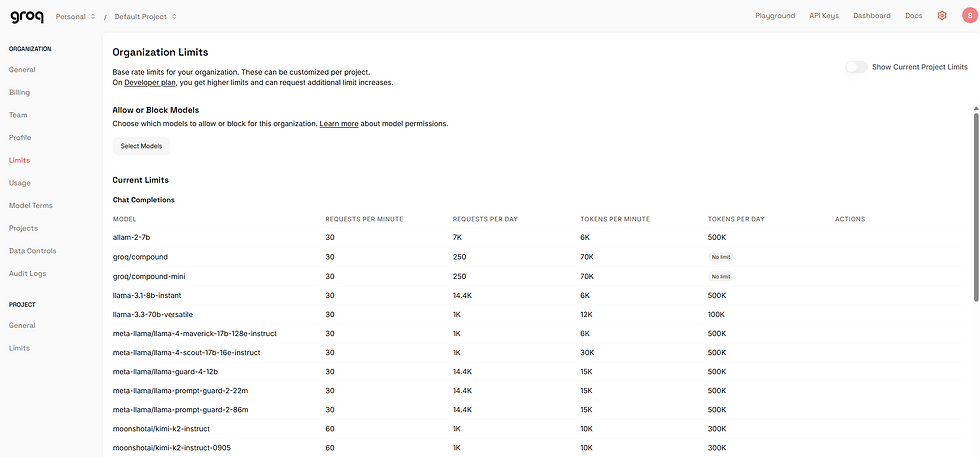This screenshot has height=457, width=980.
Task: Open Docs in the top bar
Action: pyautogui.click(x=913, y=16)
